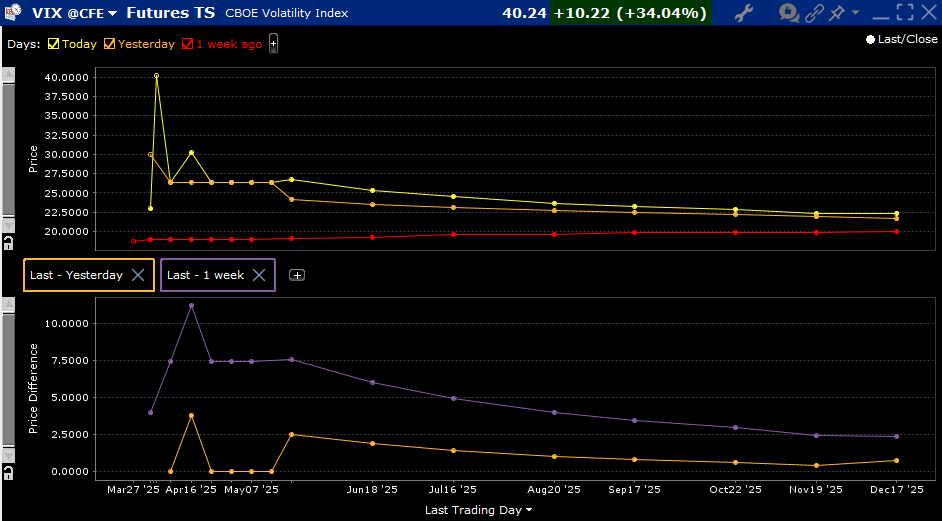Toggle the upper chart lock icon
This screenshot has width=942, height=521.
pyautogui.click(x=8, y=243)
